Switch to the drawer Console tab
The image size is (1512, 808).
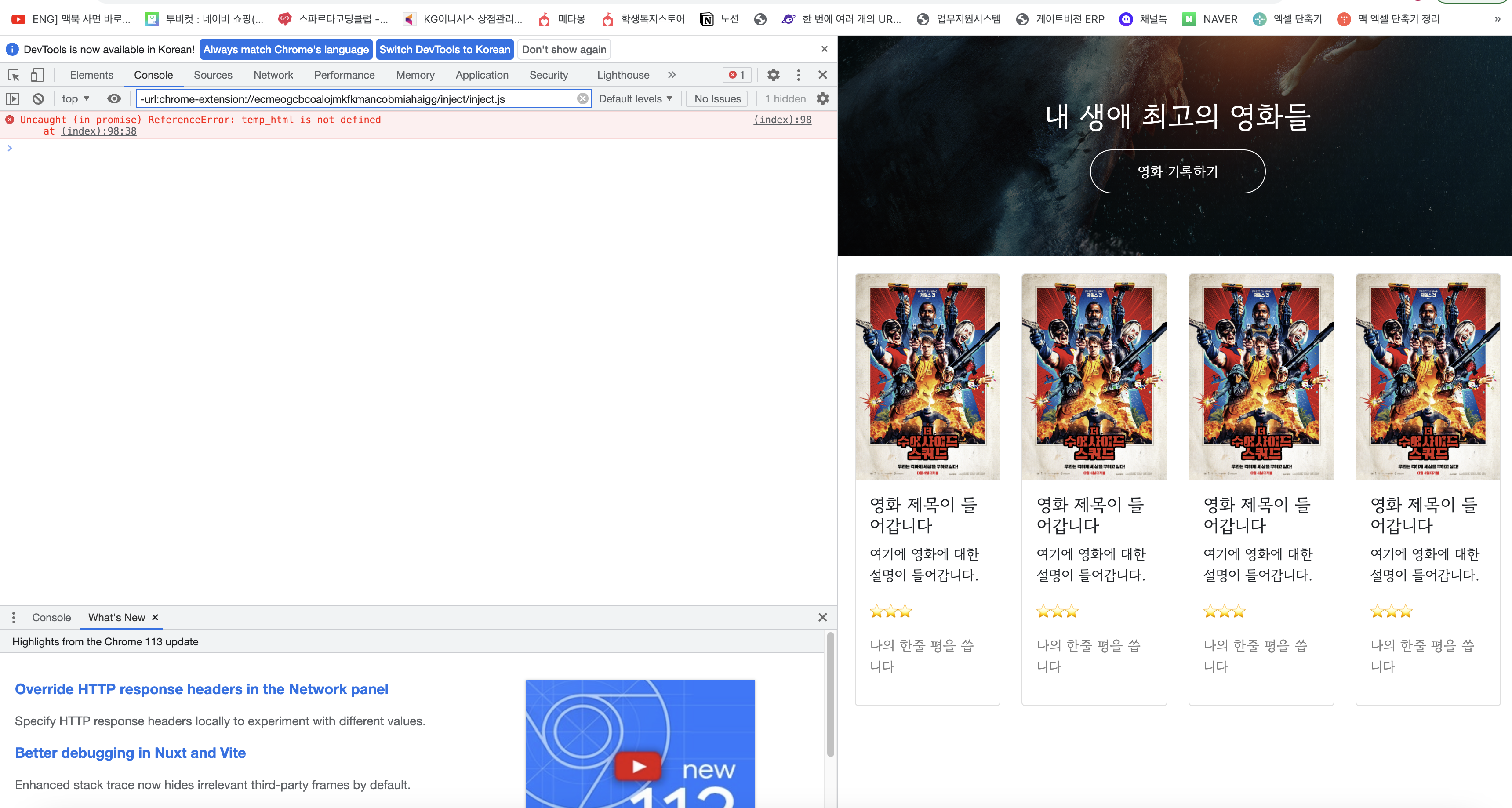52,618
